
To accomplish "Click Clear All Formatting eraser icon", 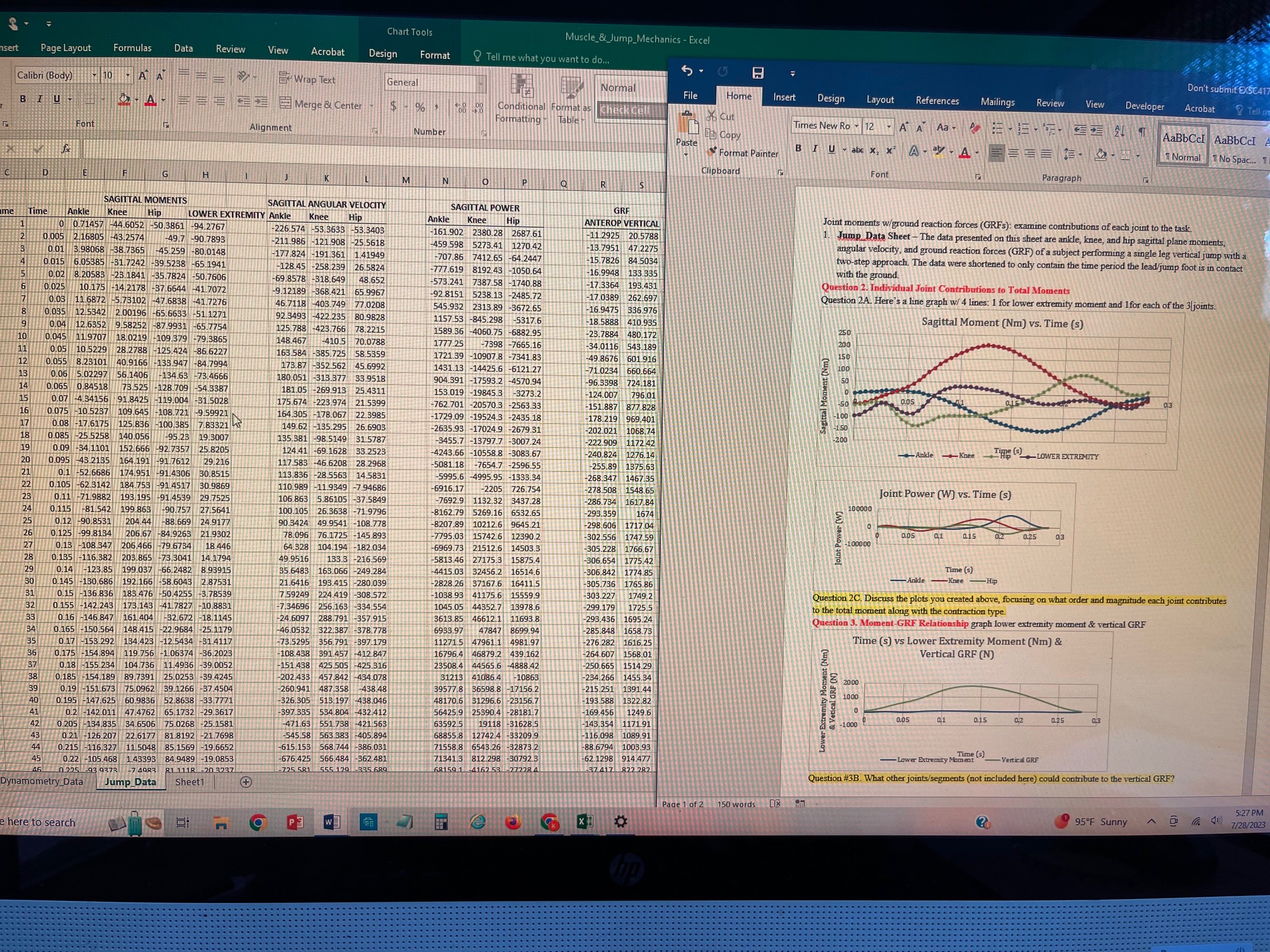I will click(975, 128).
